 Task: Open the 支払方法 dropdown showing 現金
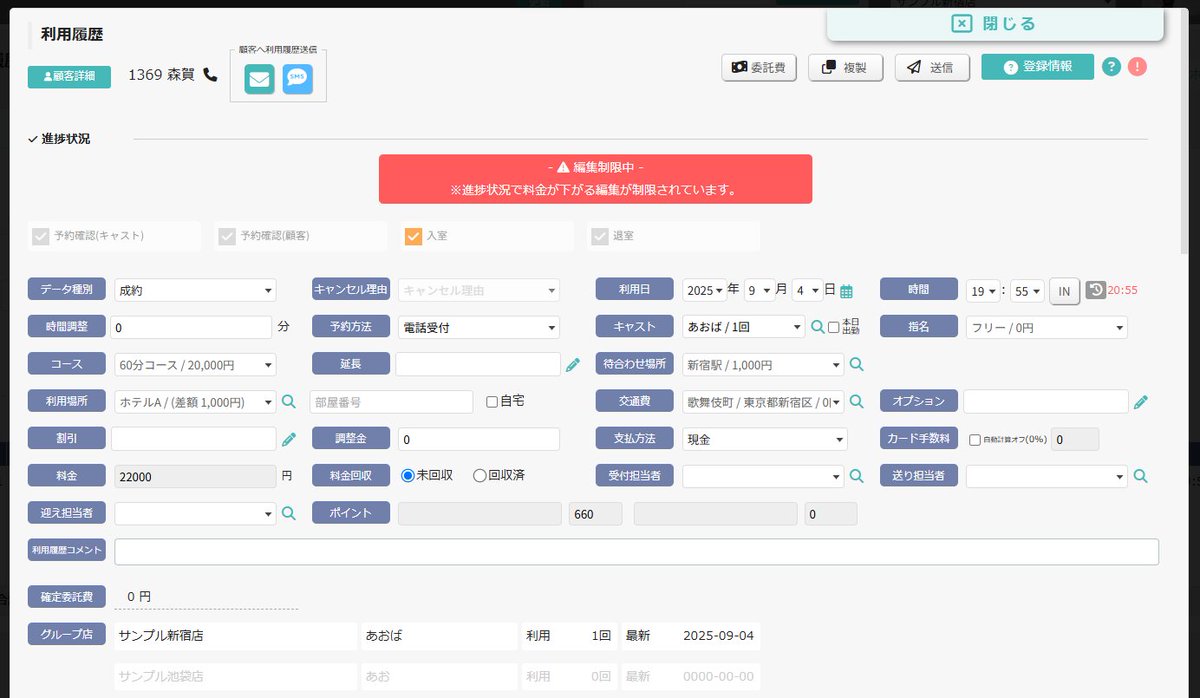[765, 438]
